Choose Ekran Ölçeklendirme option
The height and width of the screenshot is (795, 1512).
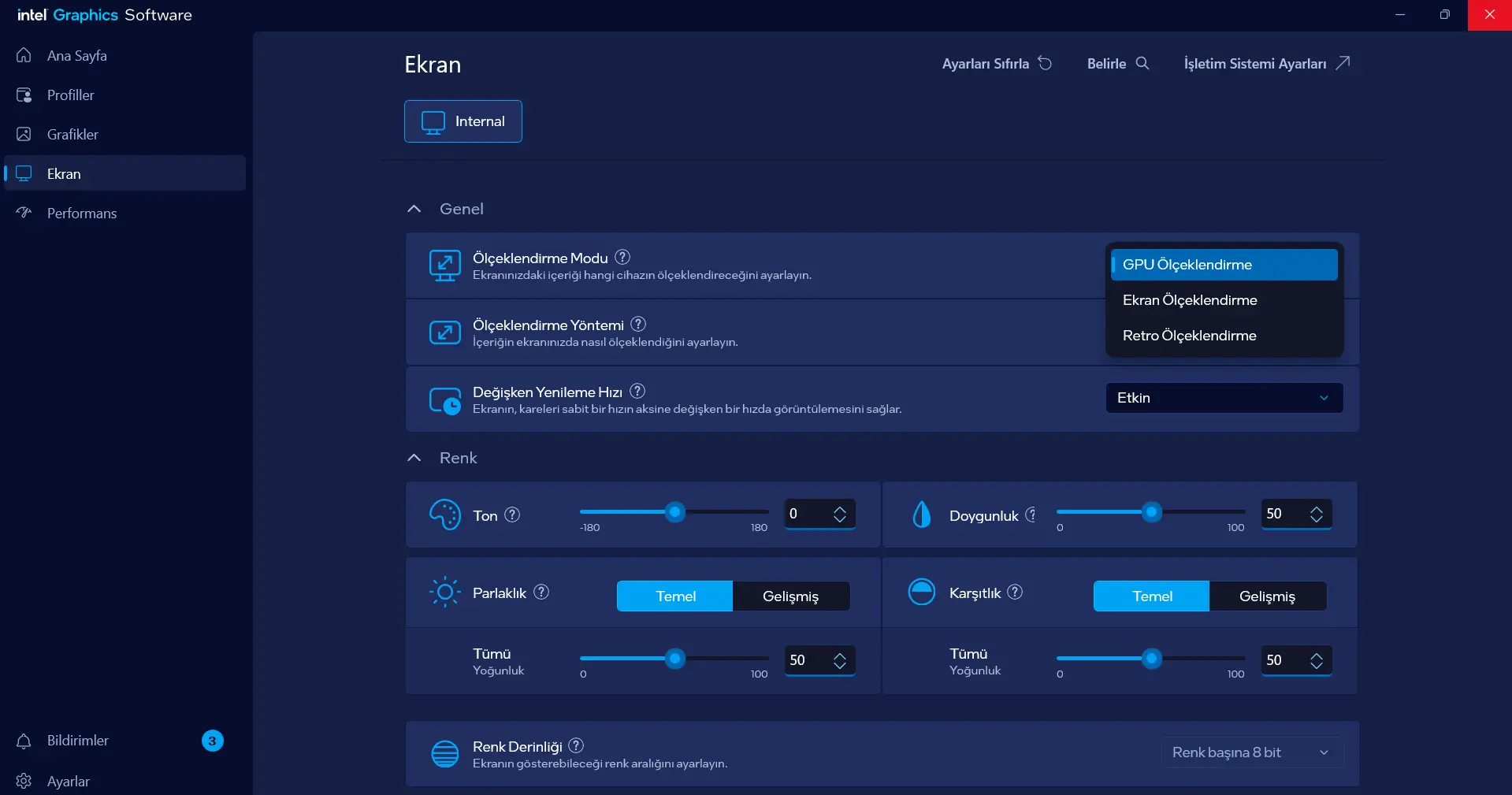tap(1224, 300)
